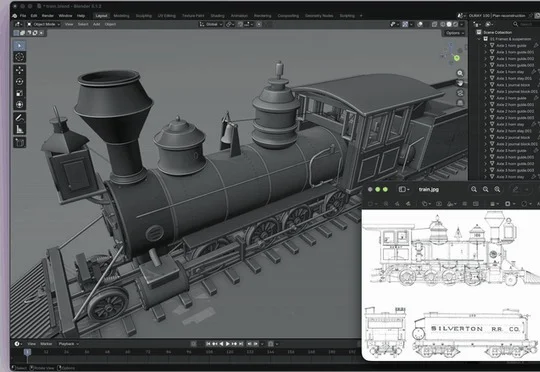The width and height of the screenshot is (540, 372).
Task: Select the Scale tool in Blender toolbar
Action: [19, 93]
